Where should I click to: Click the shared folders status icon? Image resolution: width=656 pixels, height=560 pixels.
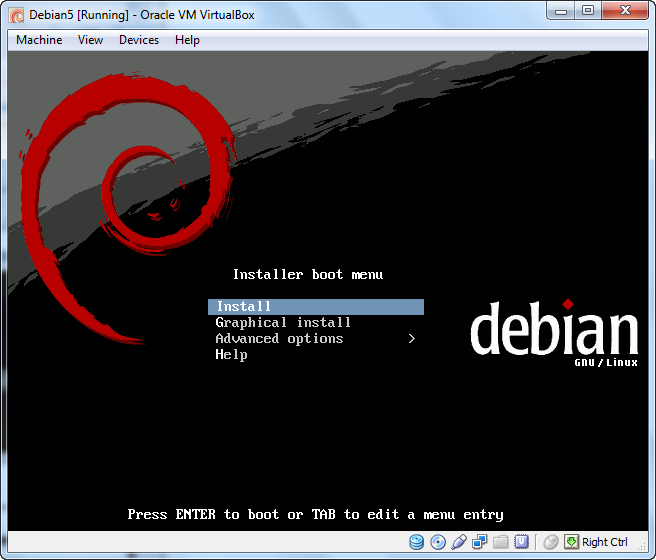tap(500, 542)
